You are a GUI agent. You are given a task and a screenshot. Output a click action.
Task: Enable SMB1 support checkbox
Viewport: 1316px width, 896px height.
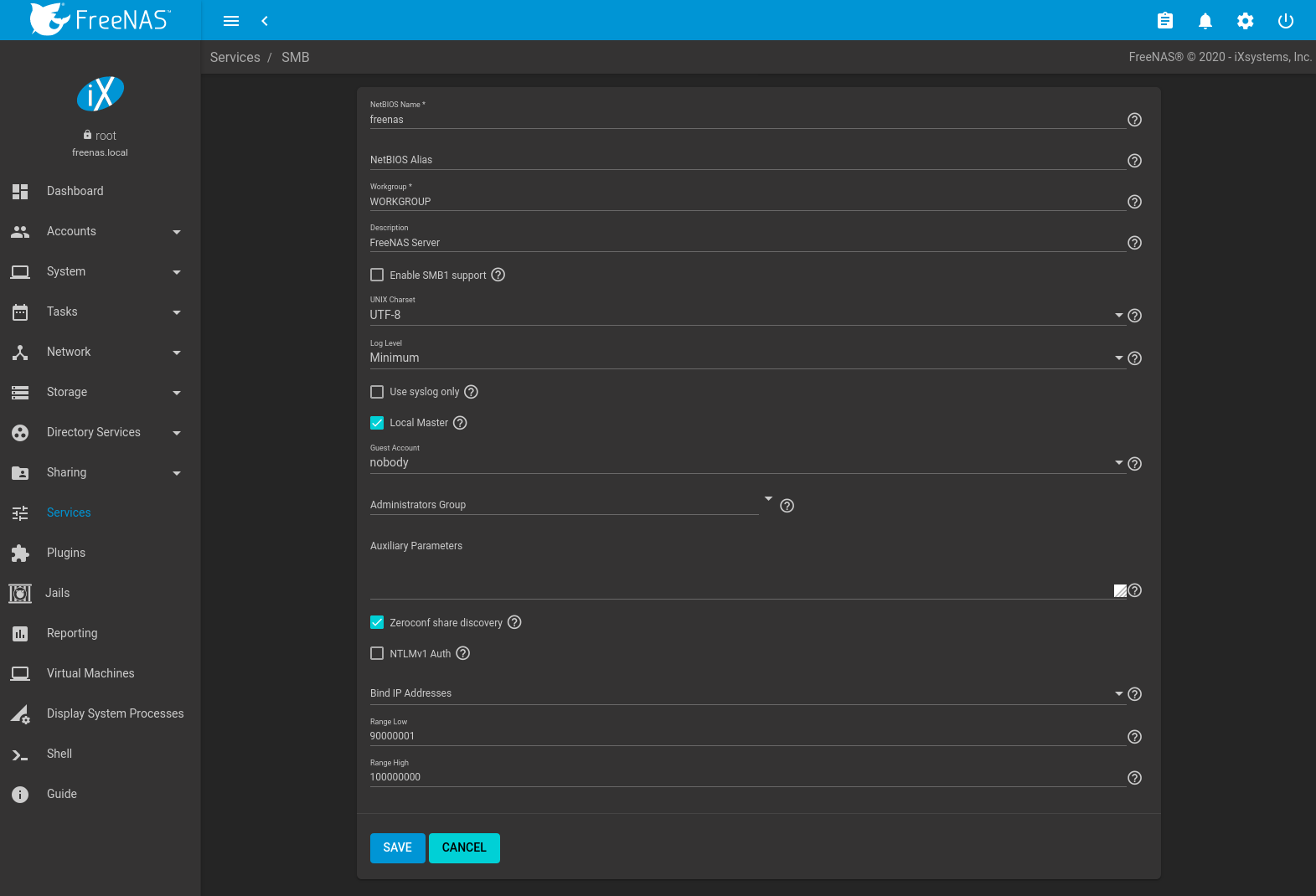coord(377,275)
